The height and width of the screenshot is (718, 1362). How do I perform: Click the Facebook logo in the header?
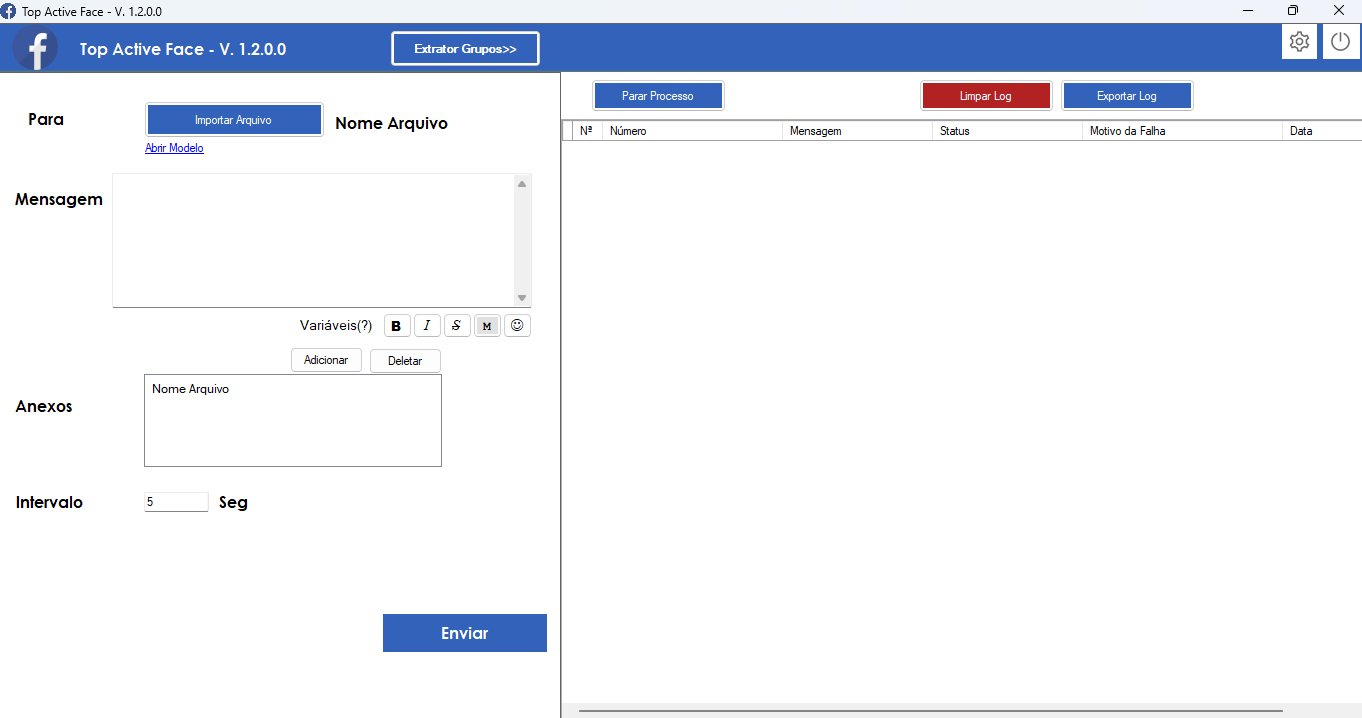pos(35,47)
